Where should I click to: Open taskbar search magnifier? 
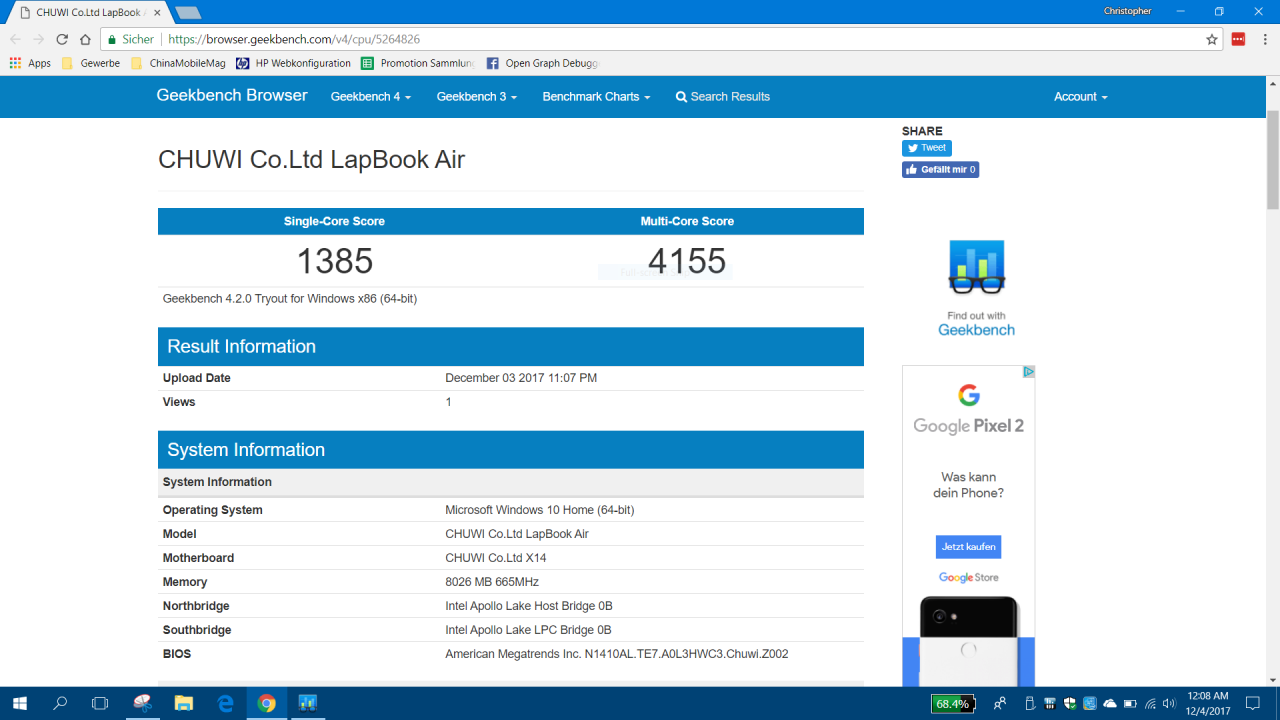(x=60, y=703)
